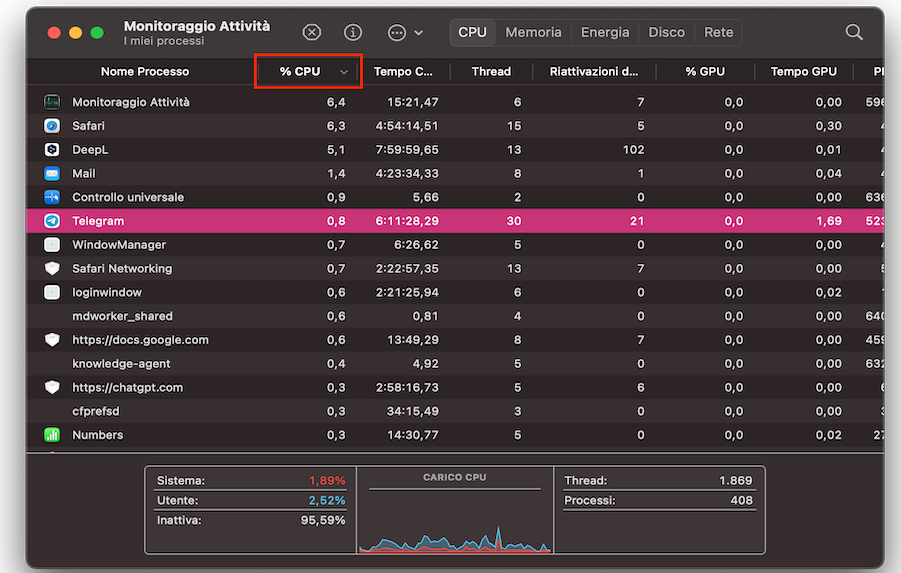Click the Numbers chart icon
Screen dimensions: 901x573
52,435
